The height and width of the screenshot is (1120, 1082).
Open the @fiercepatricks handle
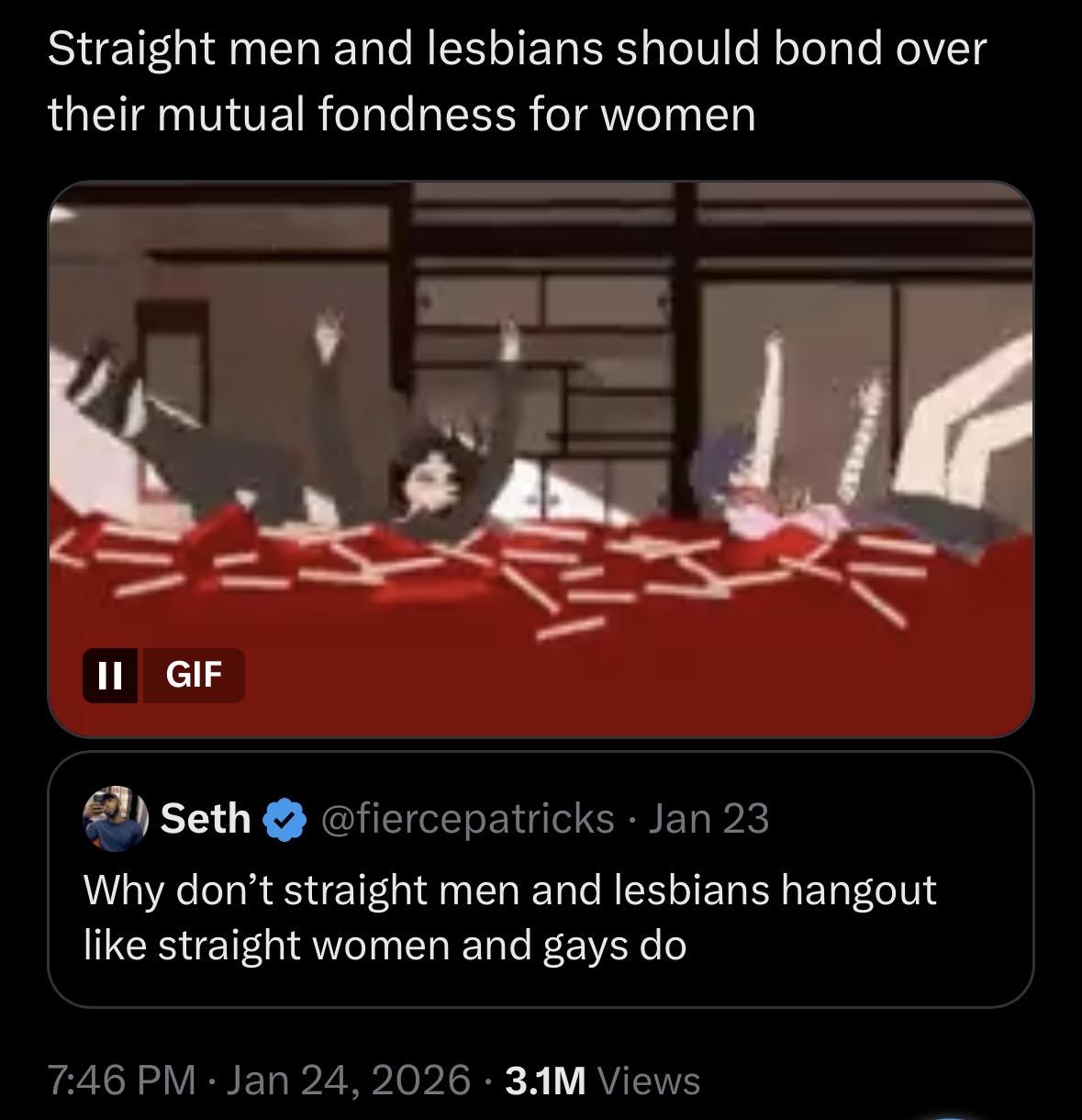click(466, 818)
